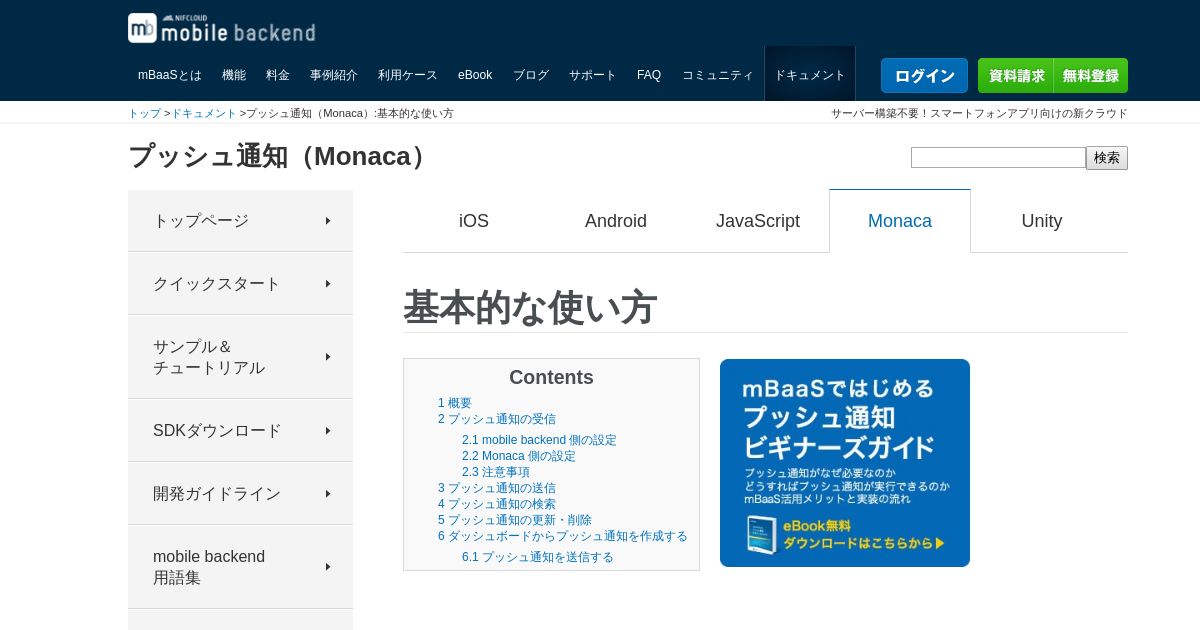Jump to 6.1 プッシュ通知を送信する
The width and height of the screenshot is (1200, 630).
[x=538, y=557]
